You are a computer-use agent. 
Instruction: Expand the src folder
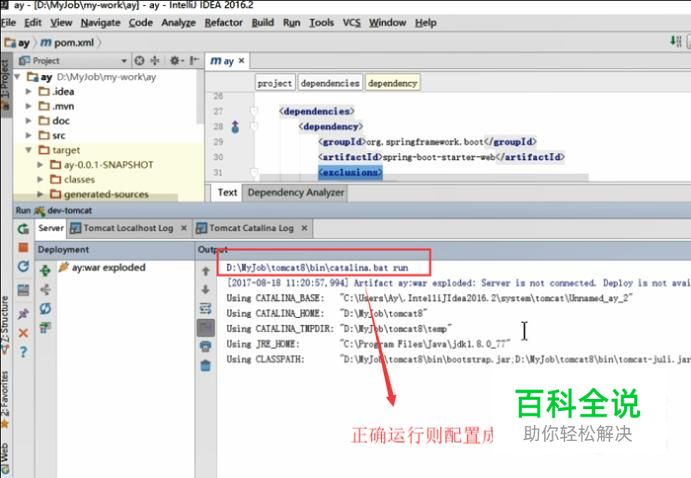point(29,135)
